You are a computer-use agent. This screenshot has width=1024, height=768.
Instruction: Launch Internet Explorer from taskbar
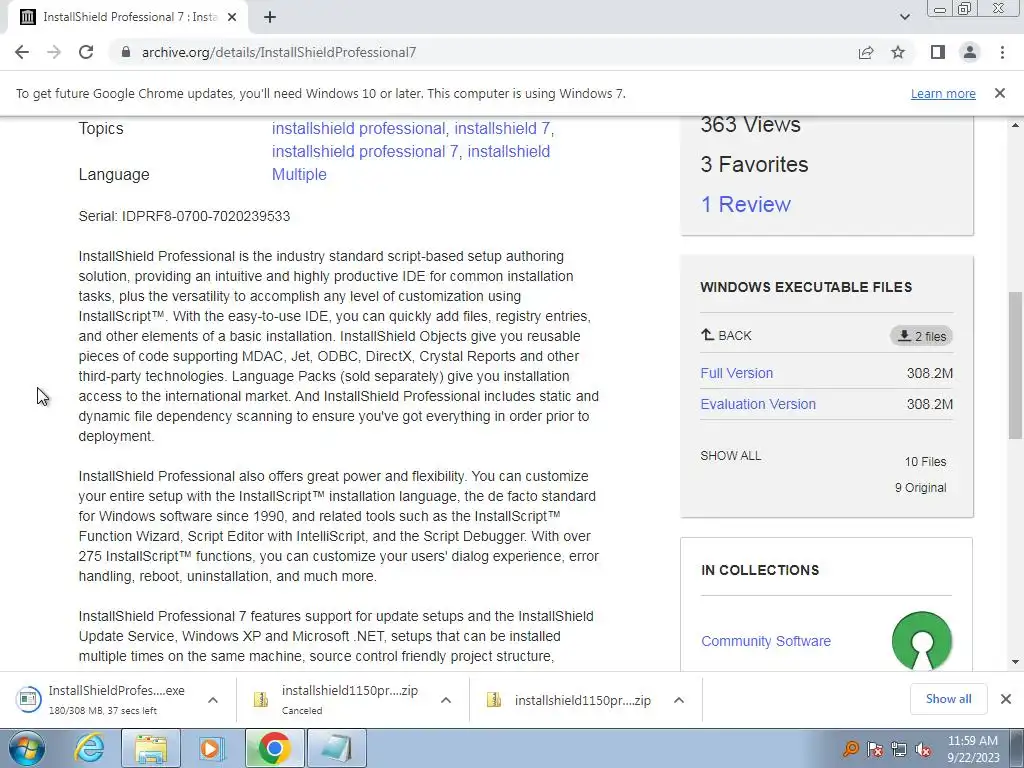coord(89,748)
